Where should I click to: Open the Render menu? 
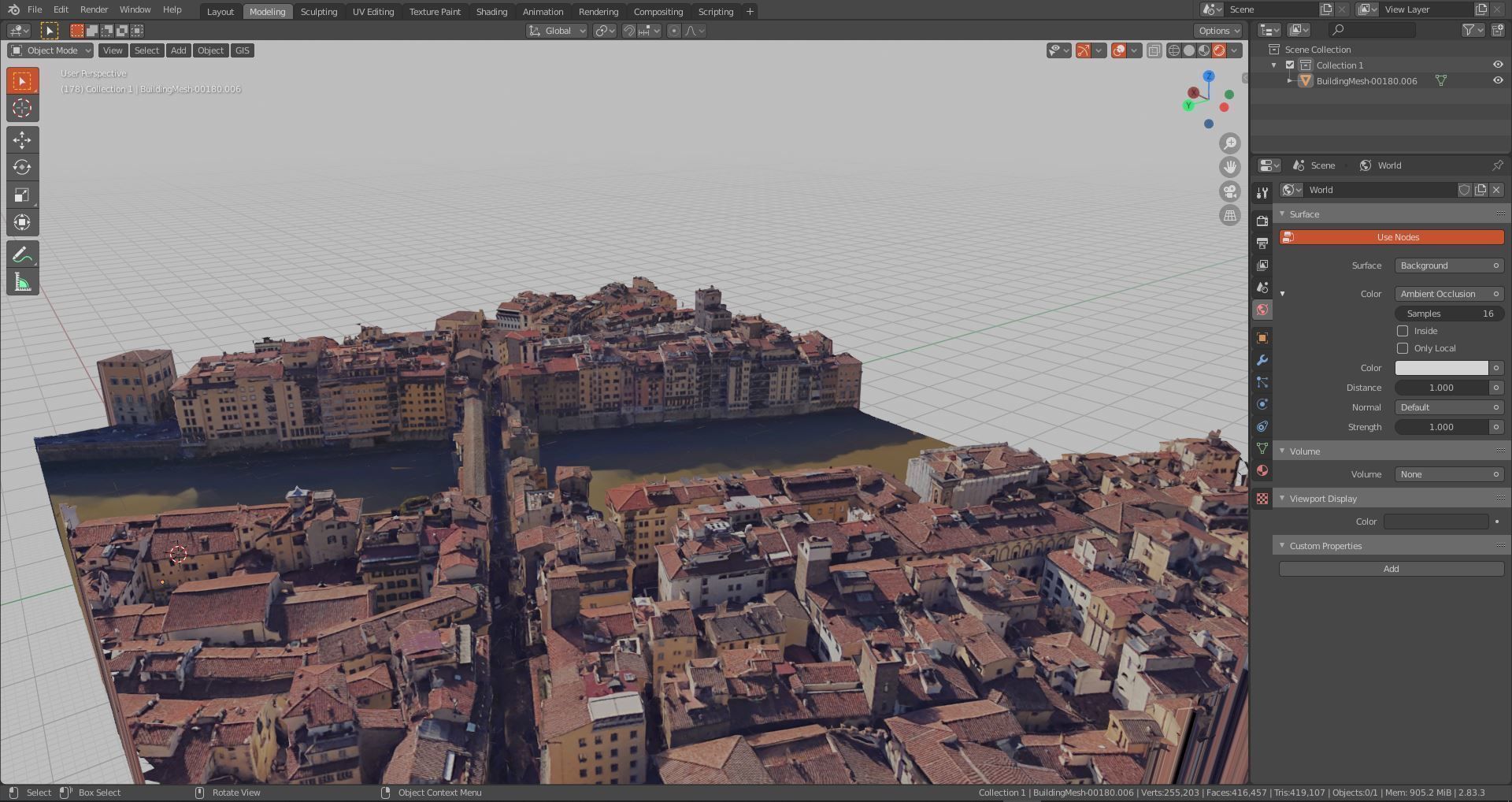pos(94,9)
